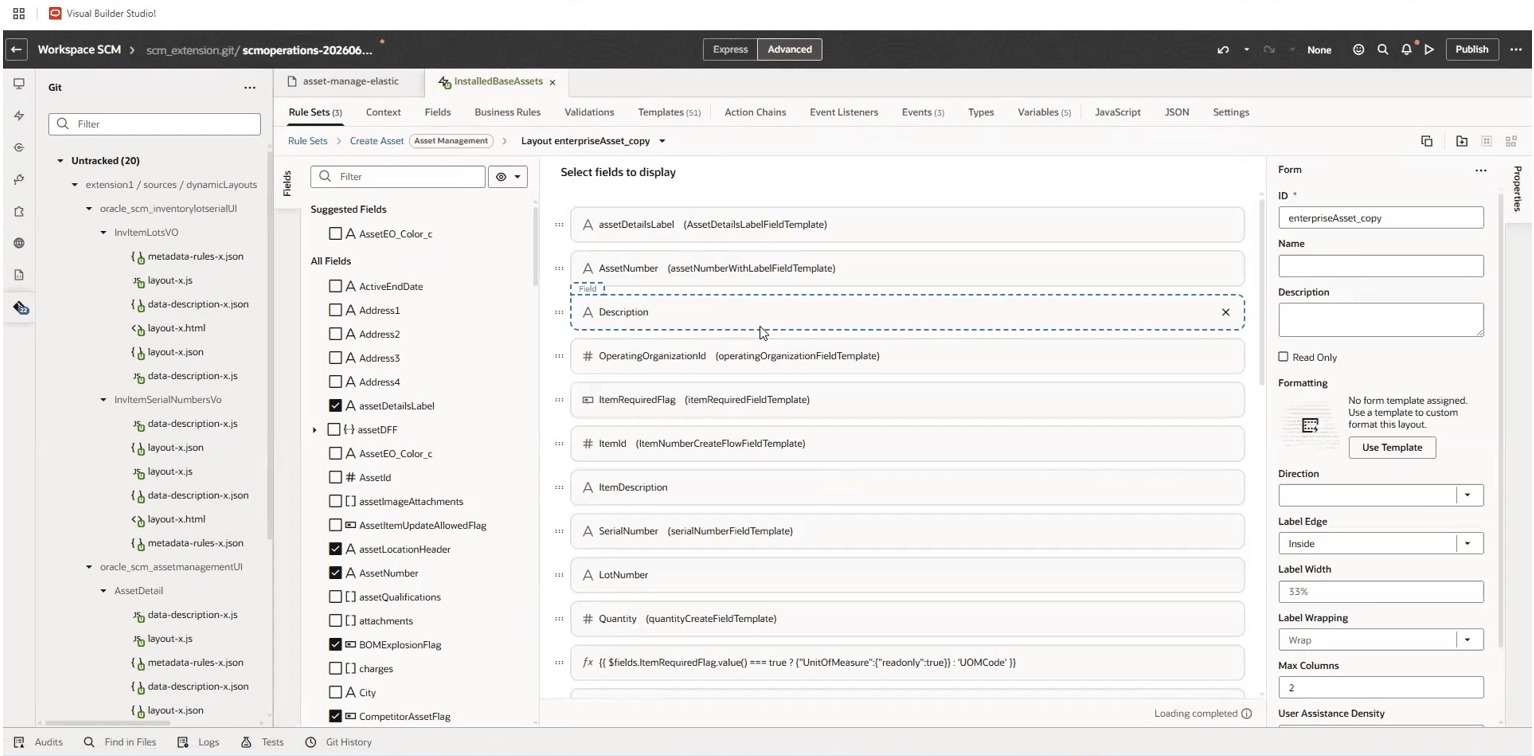Click the Max Columns input field

tap(1380, 687)
